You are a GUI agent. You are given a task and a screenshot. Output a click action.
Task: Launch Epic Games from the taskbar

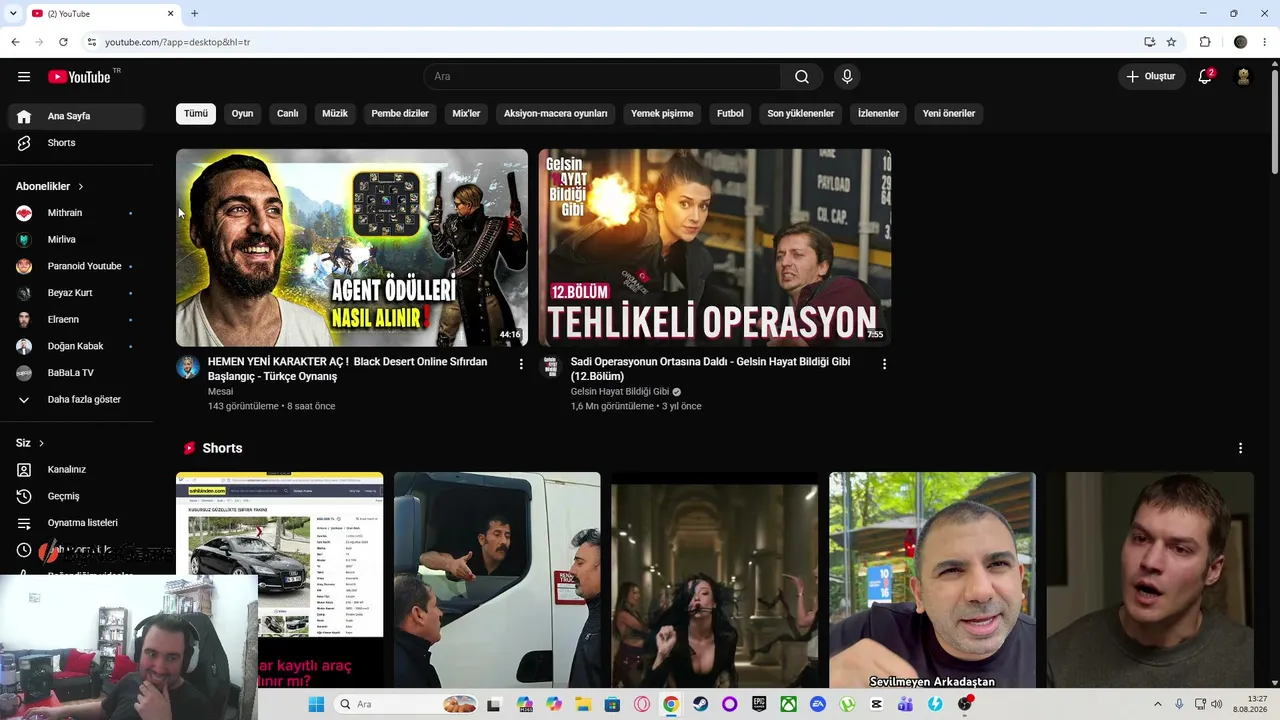click(x=759, y=704)
